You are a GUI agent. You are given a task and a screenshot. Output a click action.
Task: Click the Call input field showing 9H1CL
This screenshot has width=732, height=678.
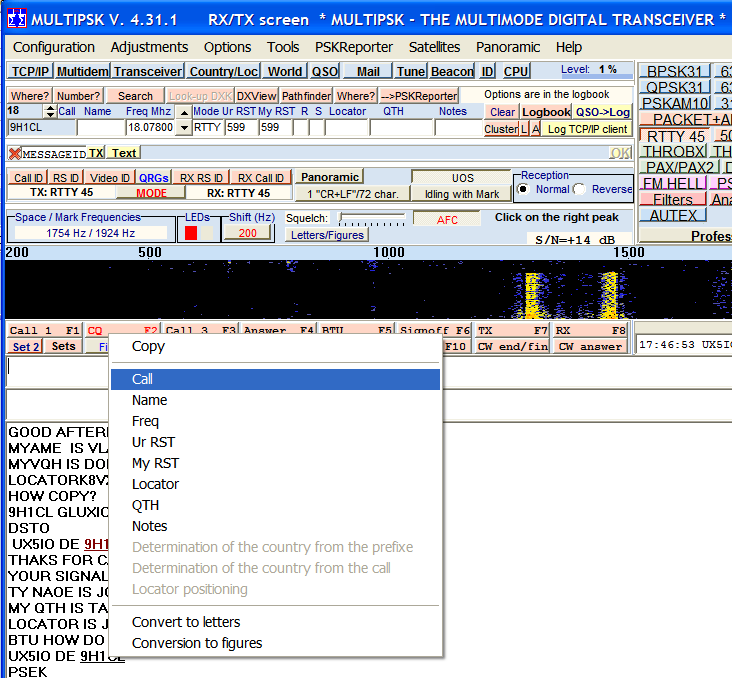[x=40, y=127]
